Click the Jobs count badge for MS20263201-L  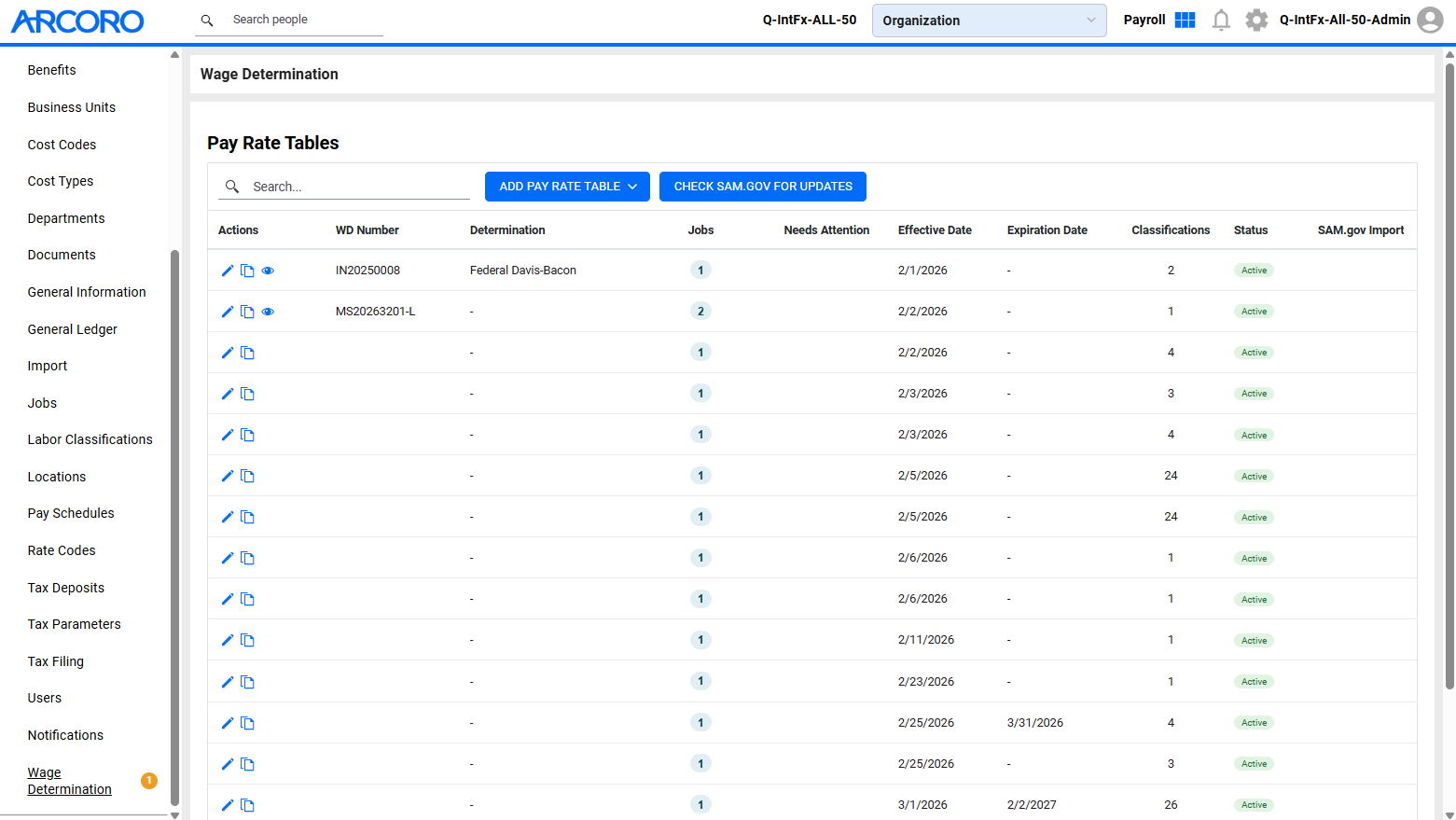pos(700,312)
